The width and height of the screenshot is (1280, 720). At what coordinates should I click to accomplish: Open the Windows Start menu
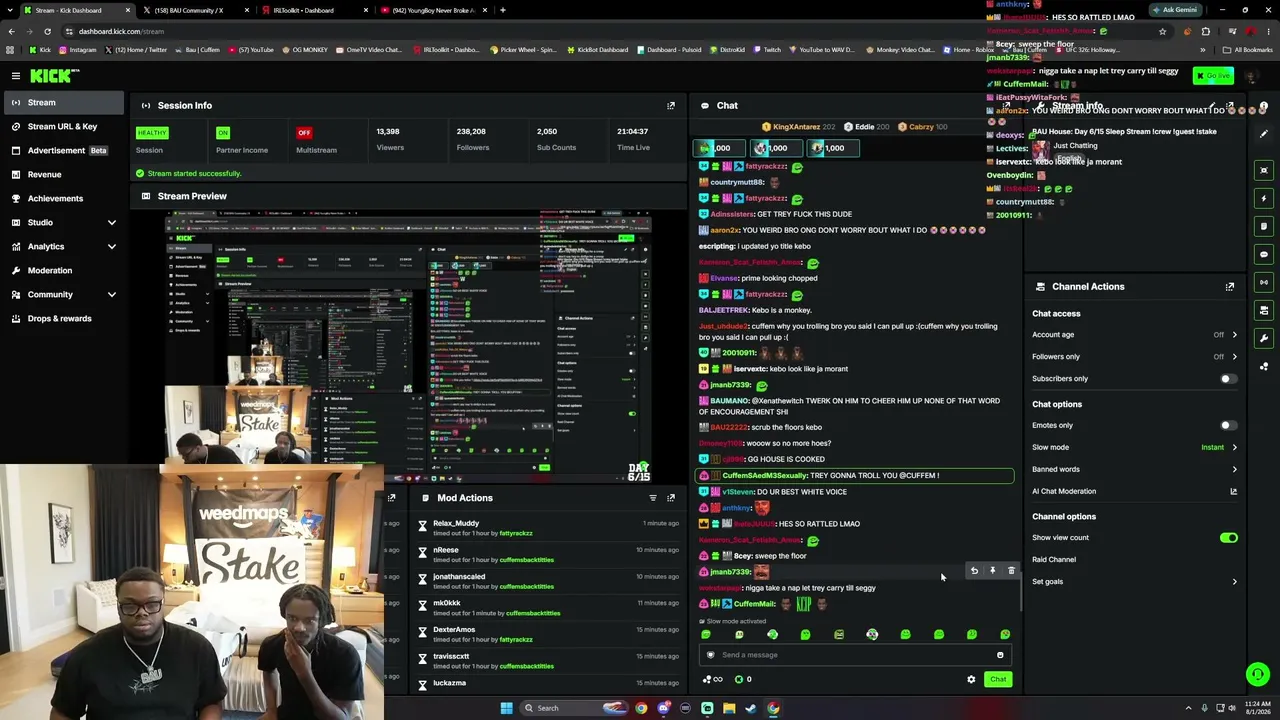click(506, 708)
